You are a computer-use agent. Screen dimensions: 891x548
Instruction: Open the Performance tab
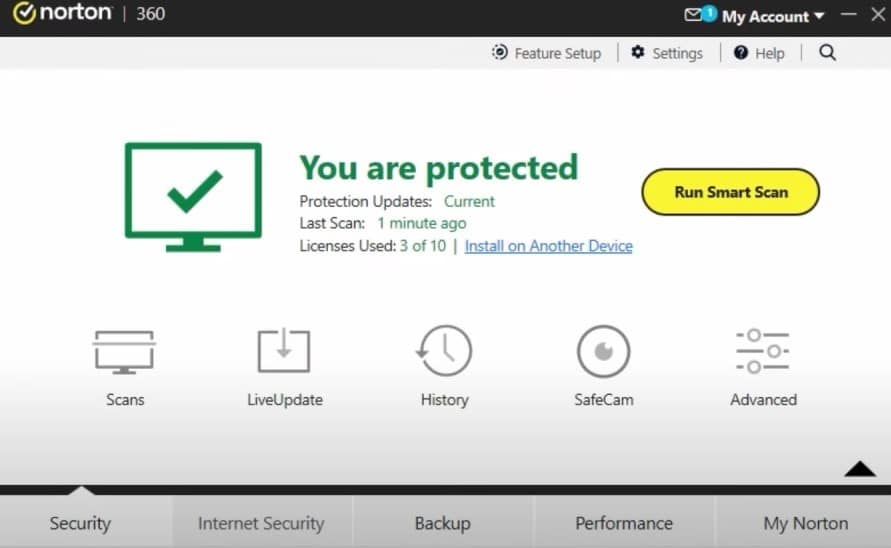tap(624, 523)
